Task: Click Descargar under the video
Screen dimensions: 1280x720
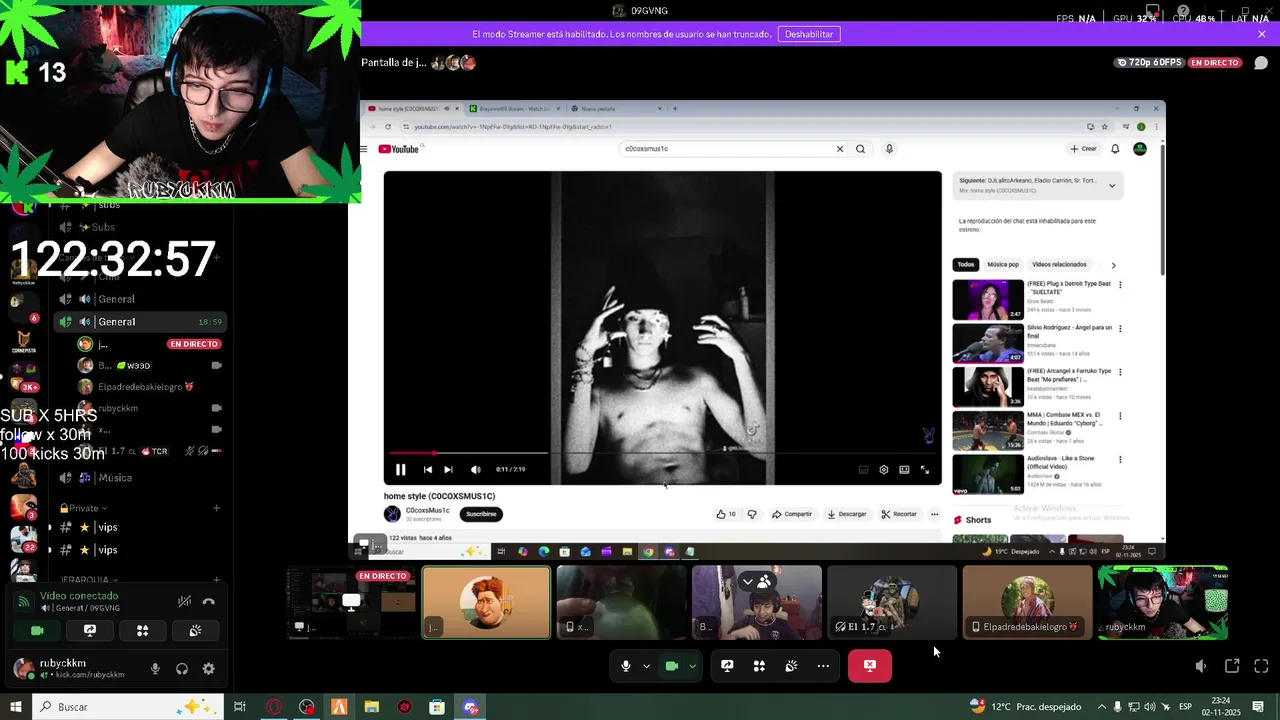Action: click(847, 514)
